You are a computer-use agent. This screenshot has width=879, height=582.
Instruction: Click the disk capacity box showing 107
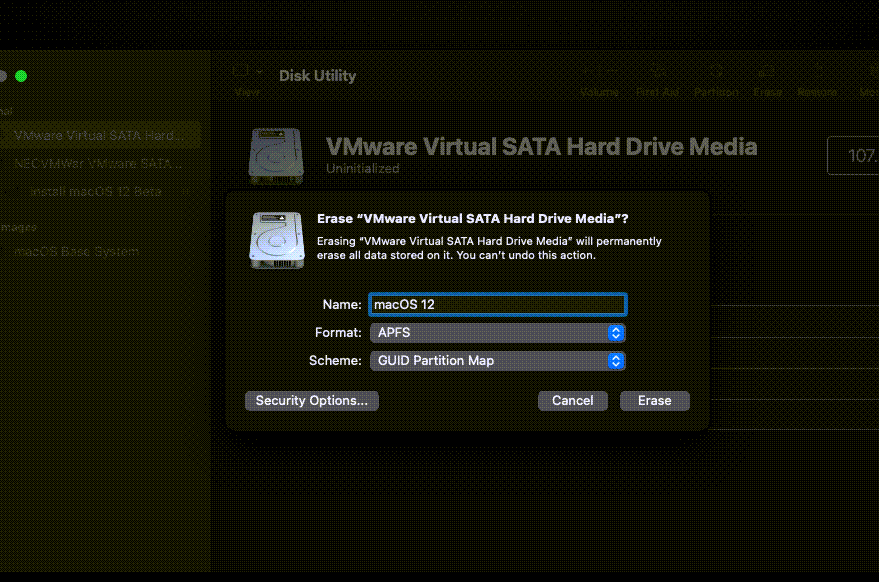[x=853, y=156]
